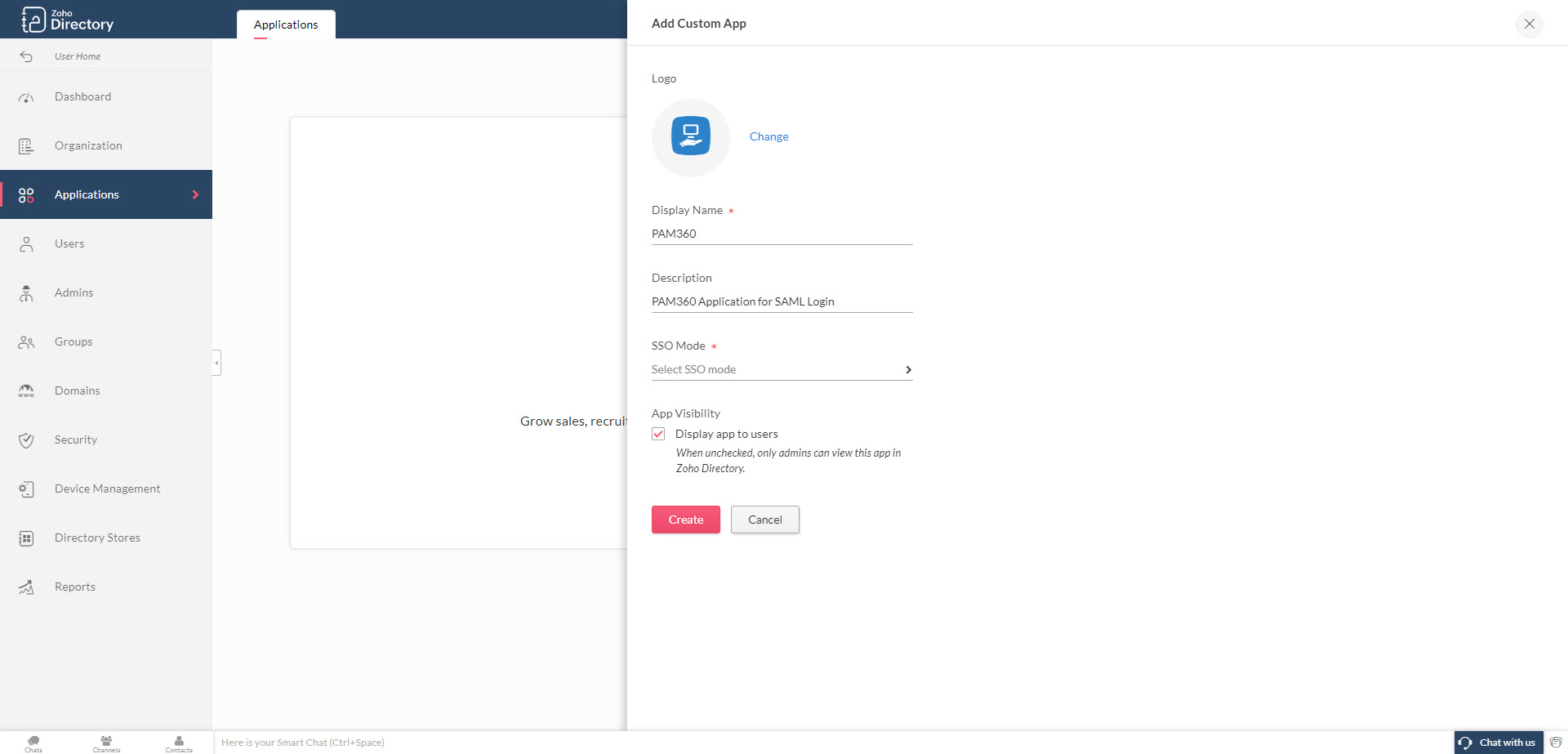This screenshot has width=1568, height=754.
Task: Click the Admins icon in sidebar
Action: [x=26, y=293]
